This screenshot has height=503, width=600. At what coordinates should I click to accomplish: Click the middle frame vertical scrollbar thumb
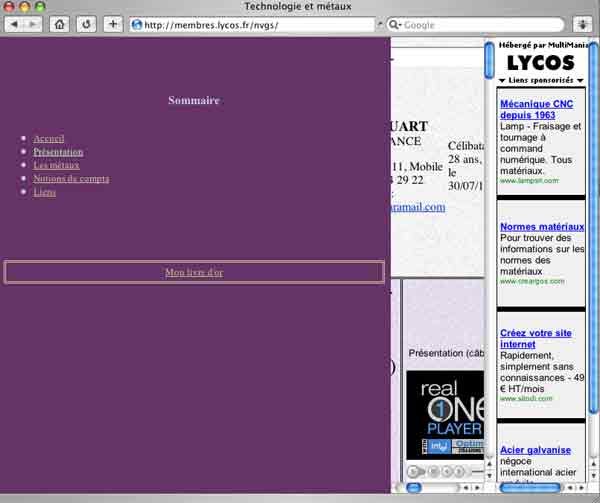[x=489, y=61]
